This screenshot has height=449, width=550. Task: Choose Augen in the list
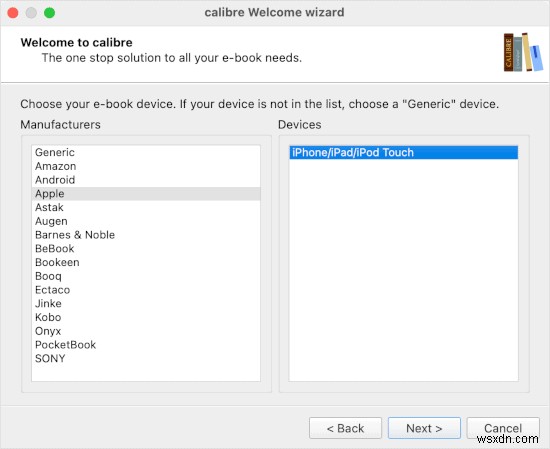coord(146,221)
